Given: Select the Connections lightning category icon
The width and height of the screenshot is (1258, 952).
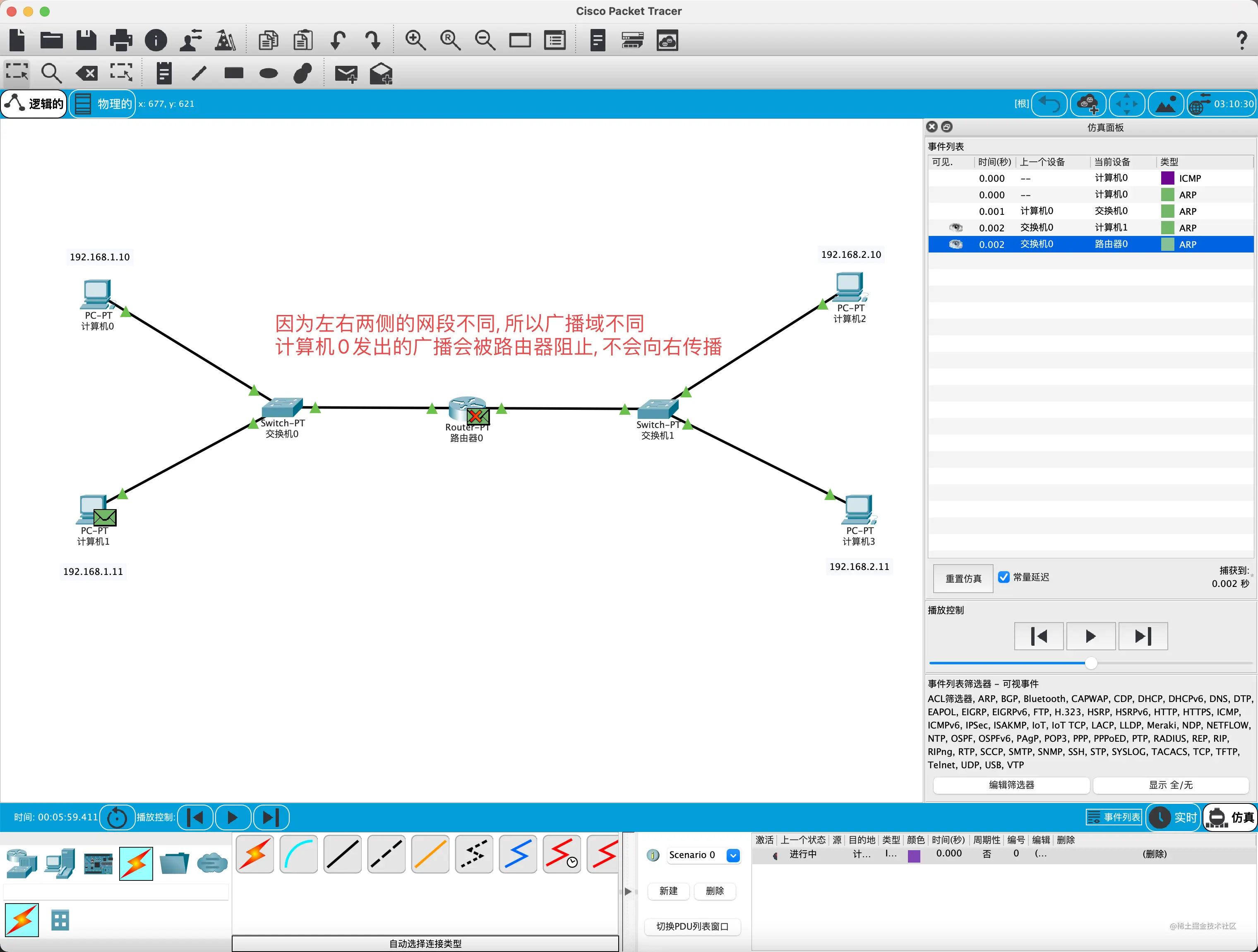Looking at the screenshot, I should [x=136, y=863].
